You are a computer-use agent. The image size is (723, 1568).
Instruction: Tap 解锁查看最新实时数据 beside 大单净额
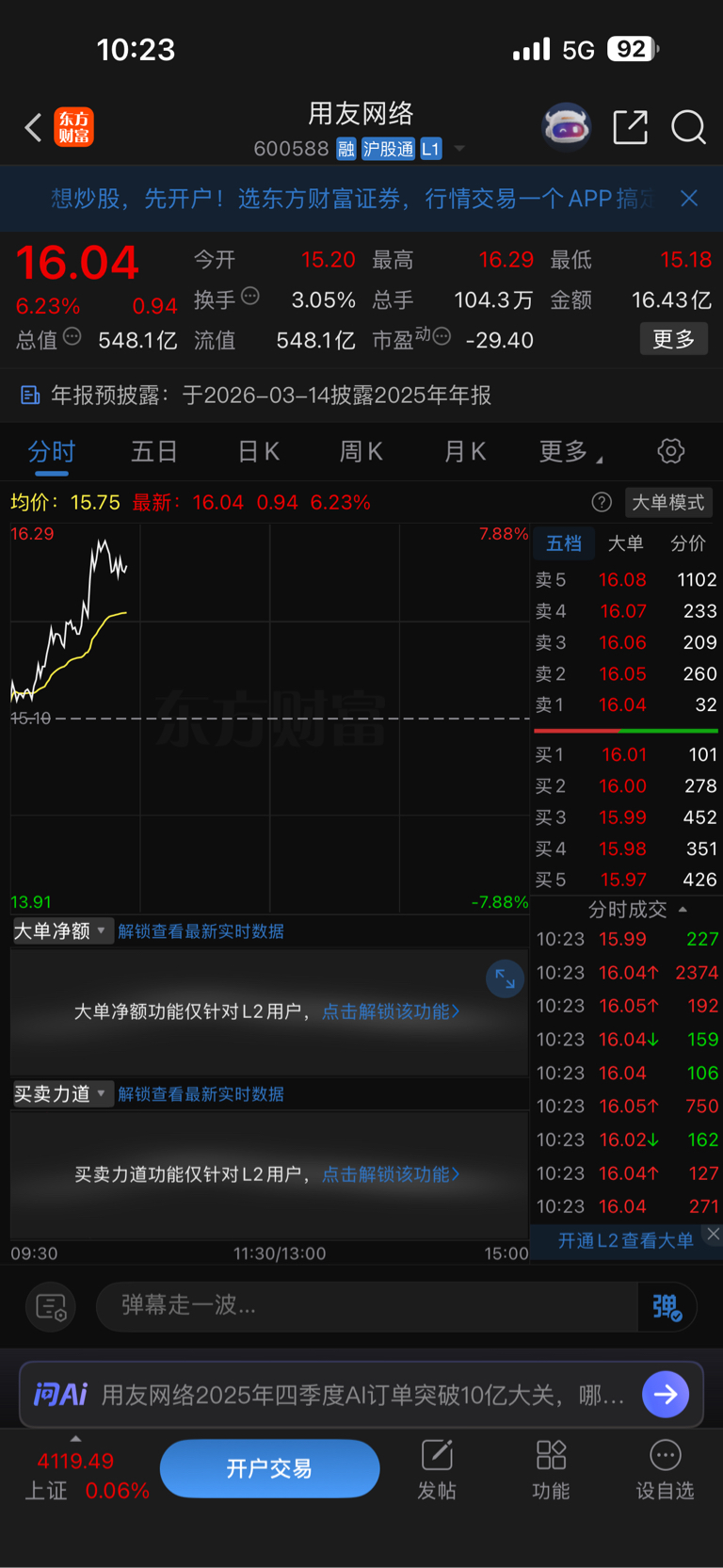(201, 931)
